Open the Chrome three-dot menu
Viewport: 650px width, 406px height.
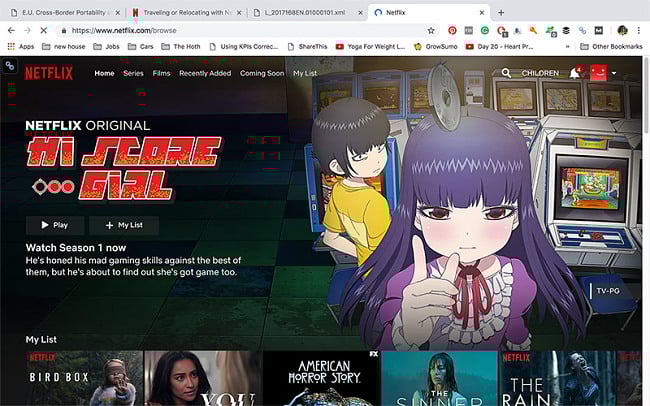point(639,30)
